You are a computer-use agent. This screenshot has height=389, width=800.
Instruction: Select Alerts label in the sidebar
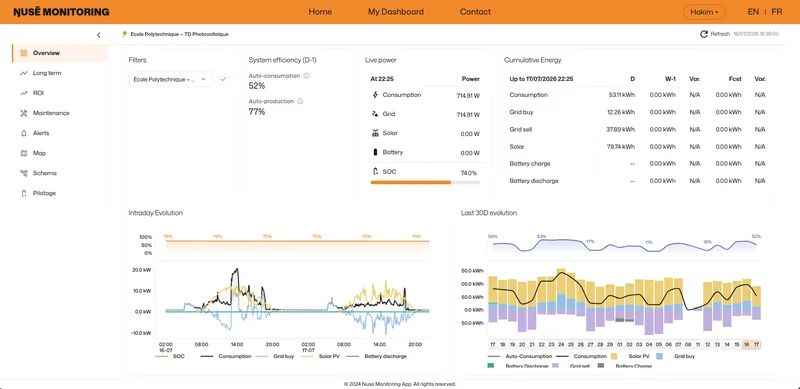(41, 133)
